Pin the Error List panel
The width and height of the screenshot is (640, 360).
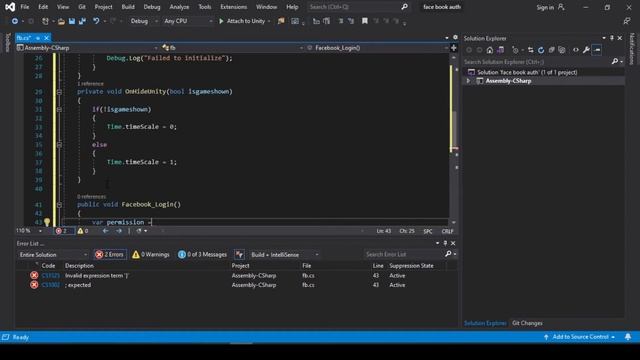tap(445, 243)
